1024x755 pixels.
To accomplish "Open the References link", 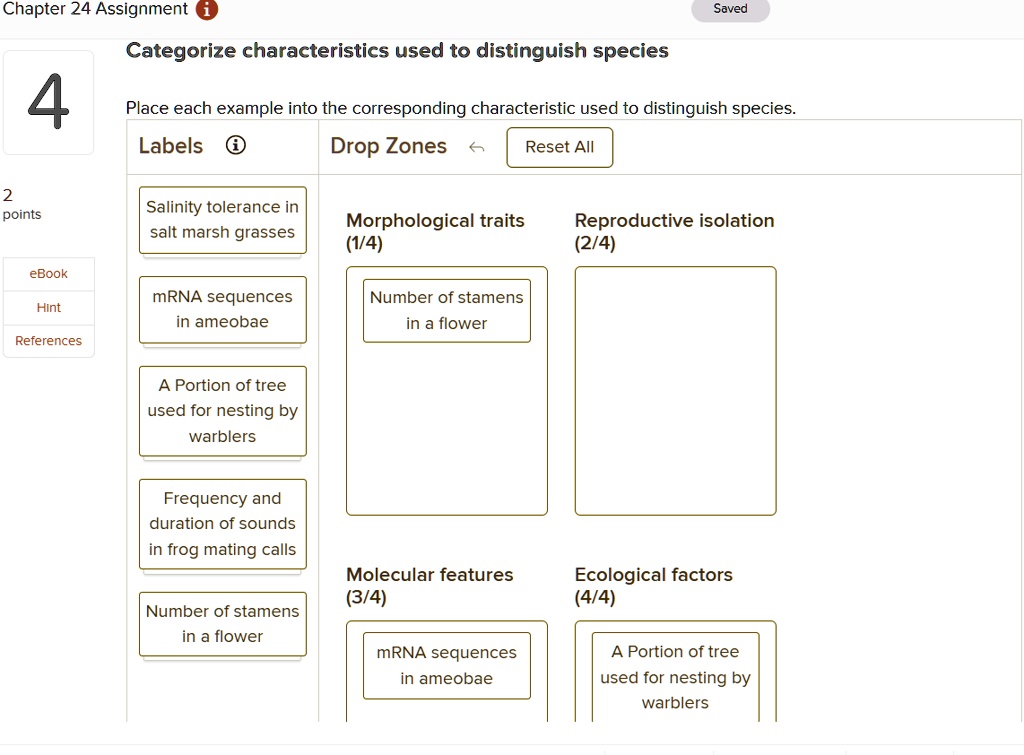I will click(x=48, y=341).
